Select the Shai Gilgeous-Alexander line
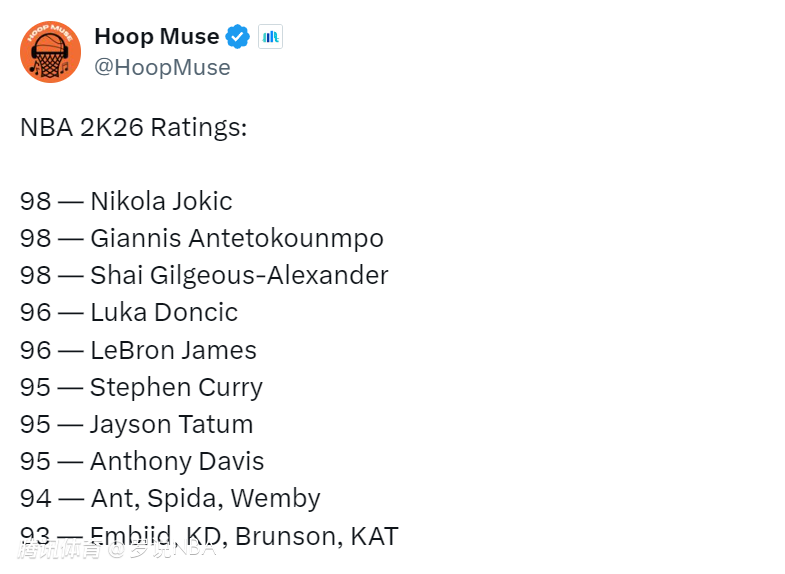 pos(204,275)
